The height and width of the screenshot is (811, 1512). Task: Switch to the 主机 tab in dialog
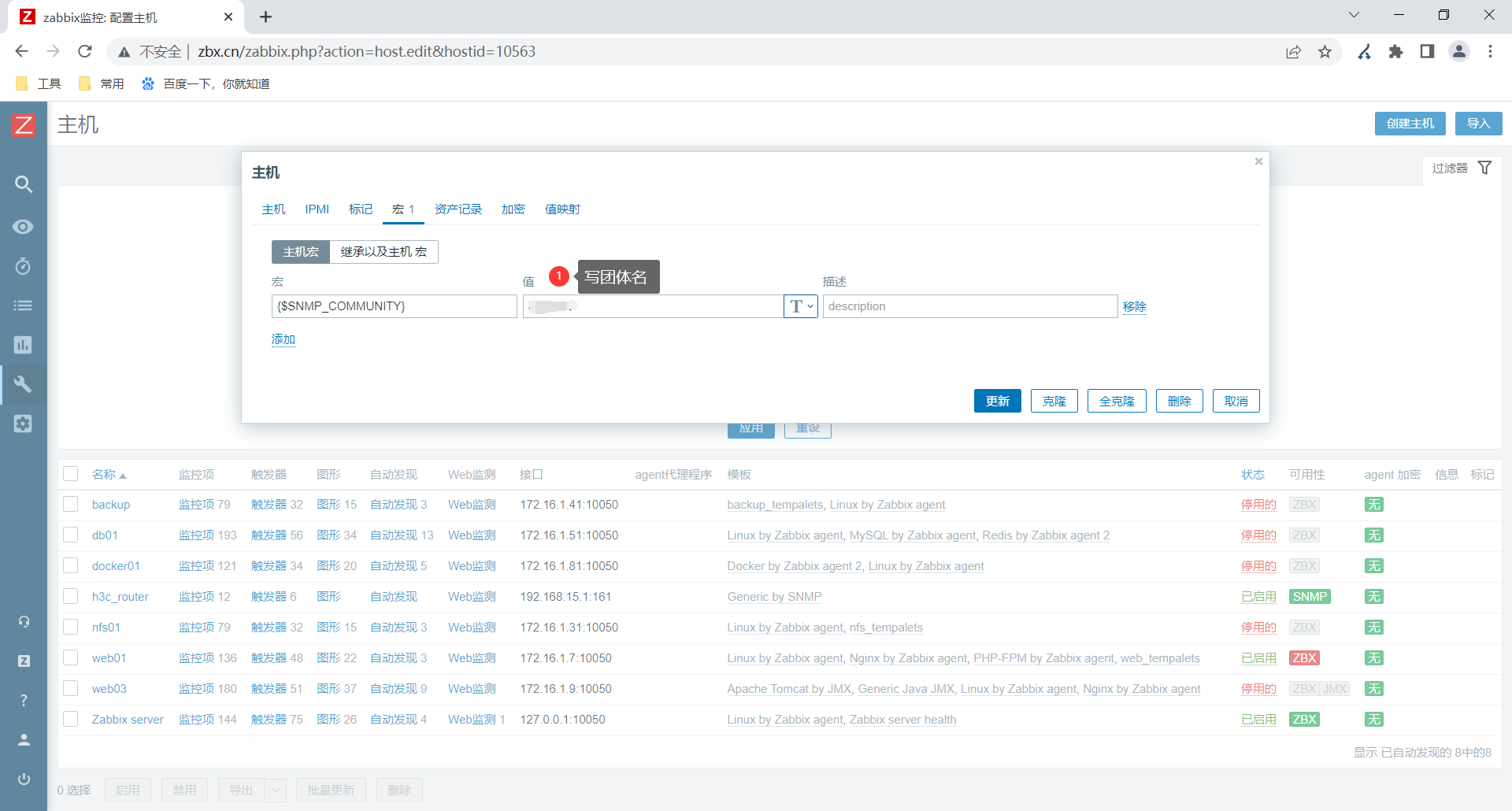point(273,209)
